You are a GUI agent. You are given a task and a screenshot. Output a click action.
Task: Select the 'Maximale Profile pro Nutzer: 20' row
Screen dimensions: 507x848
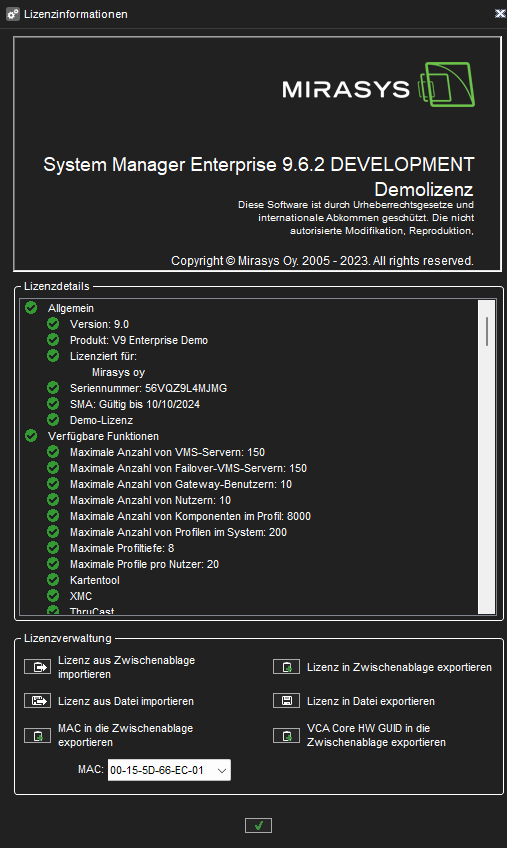tap(144, 564)
